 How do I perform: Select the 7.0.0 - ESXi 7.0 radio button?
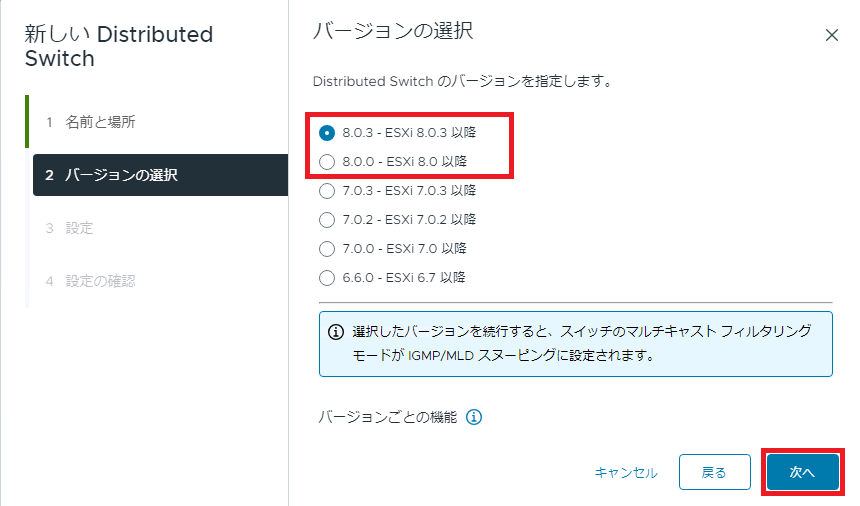point(327,249)
